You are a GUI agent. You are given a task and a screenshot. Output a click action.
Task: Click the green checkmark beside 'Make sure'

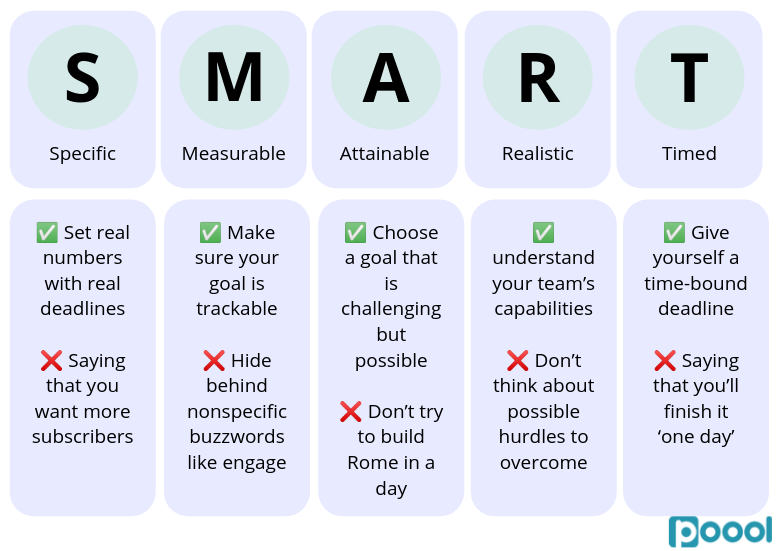tap(210, 233)
